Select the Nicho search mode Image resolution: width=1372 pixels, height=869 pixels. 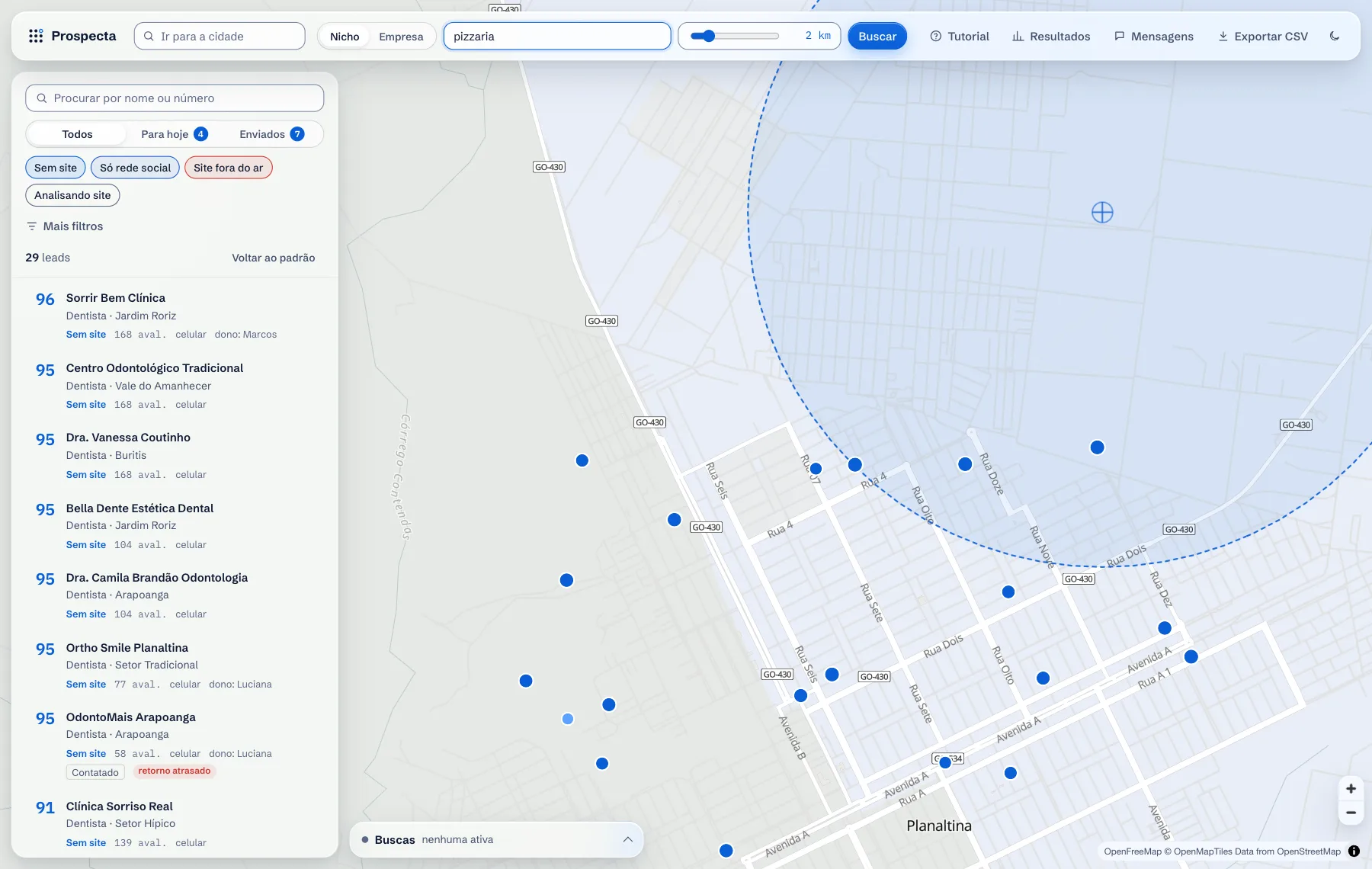coord(345,36)
